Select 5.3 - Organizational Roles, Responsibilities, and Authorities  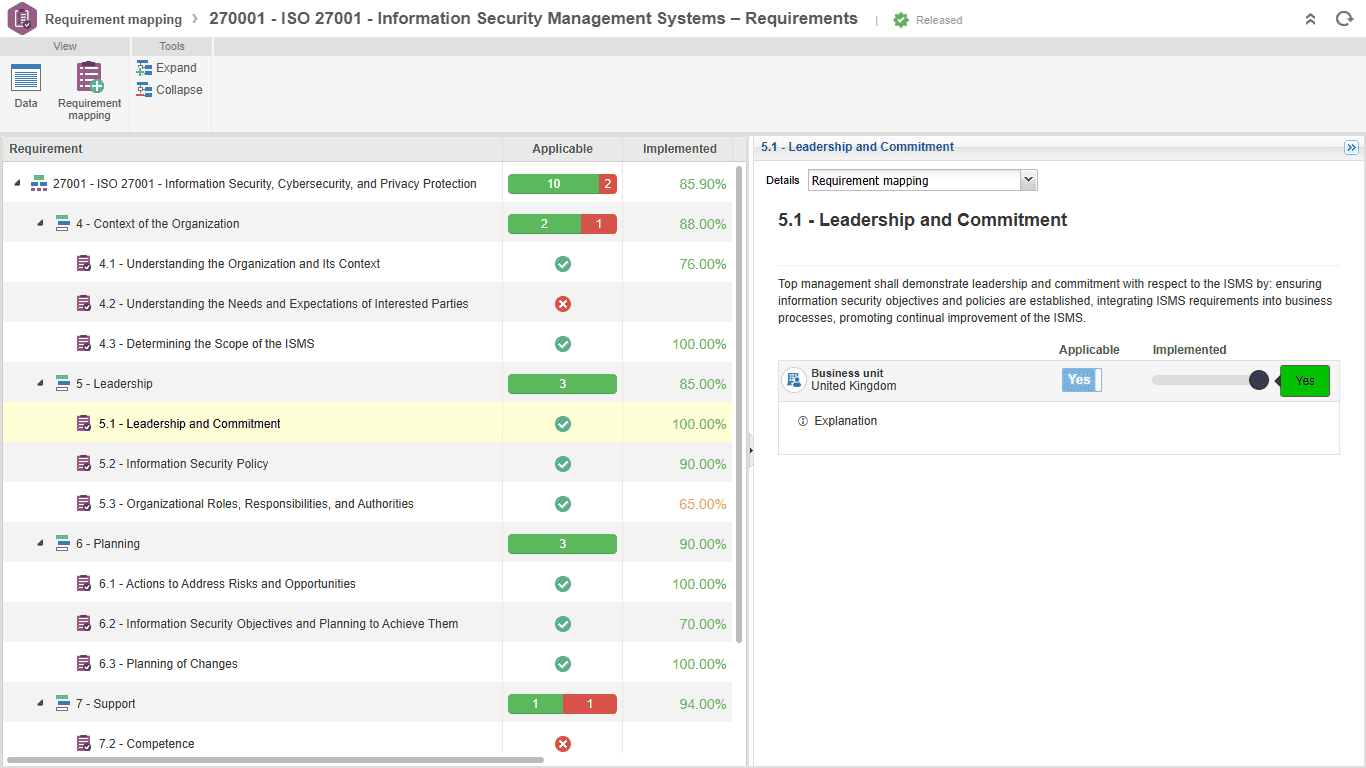click(x=368, y=504)
